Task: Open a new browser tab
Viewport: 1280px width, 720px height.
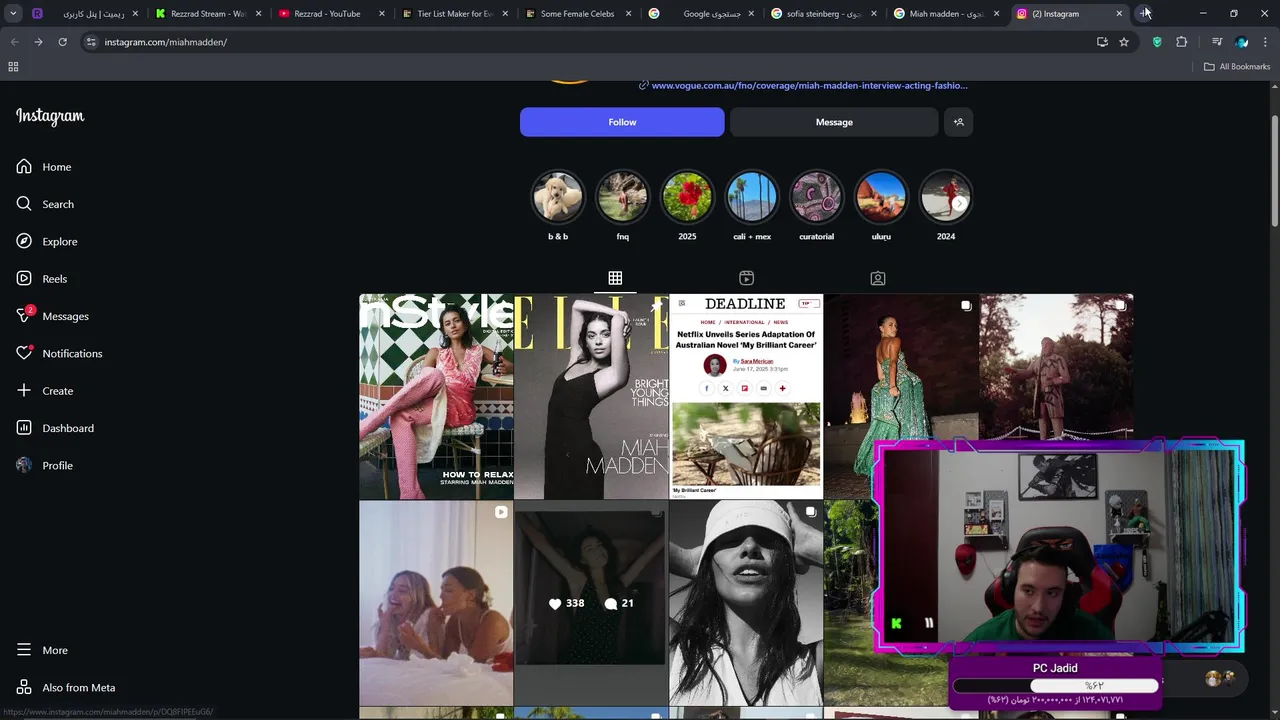Action: pos(1144,14)
